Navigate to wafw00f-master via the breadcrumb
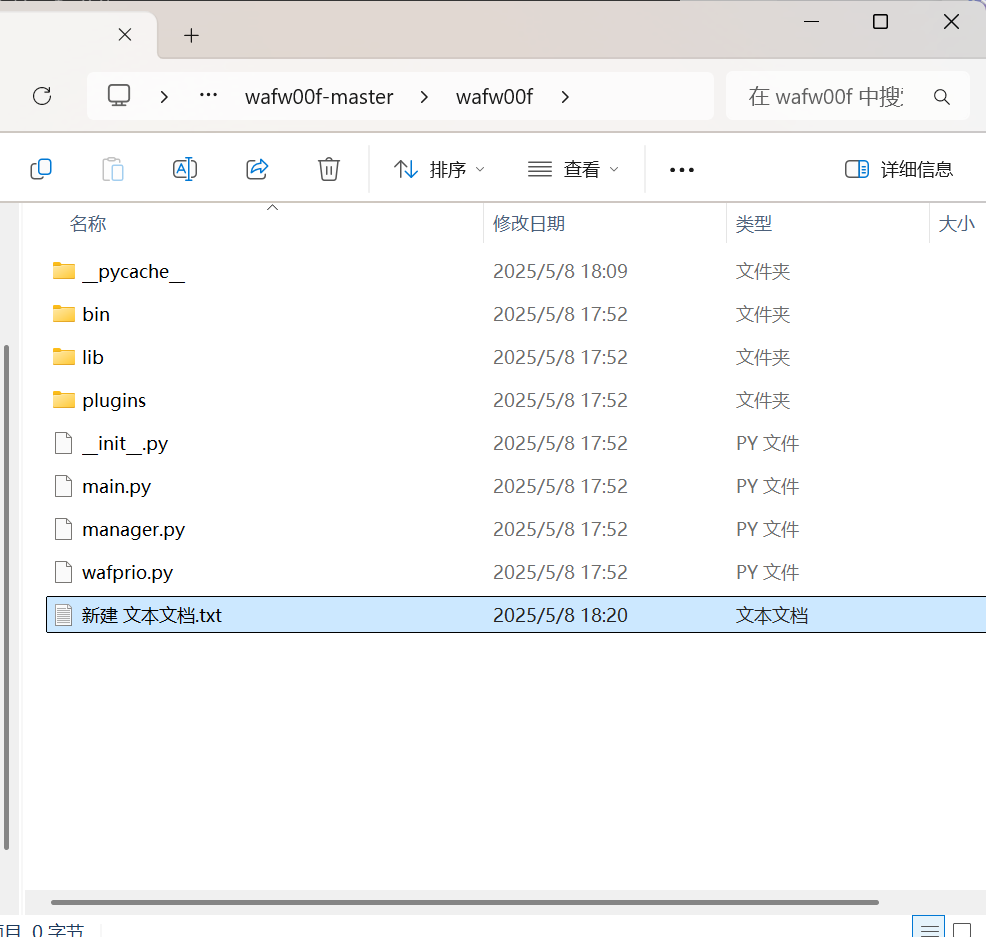 (x=319, y=96)
